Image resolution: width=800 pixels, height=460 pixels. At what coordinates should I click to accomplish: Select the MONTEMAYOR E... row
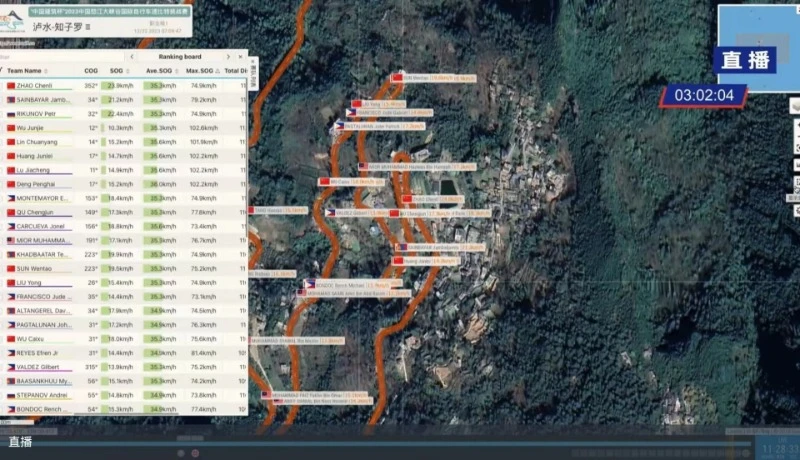coord(123,198)
